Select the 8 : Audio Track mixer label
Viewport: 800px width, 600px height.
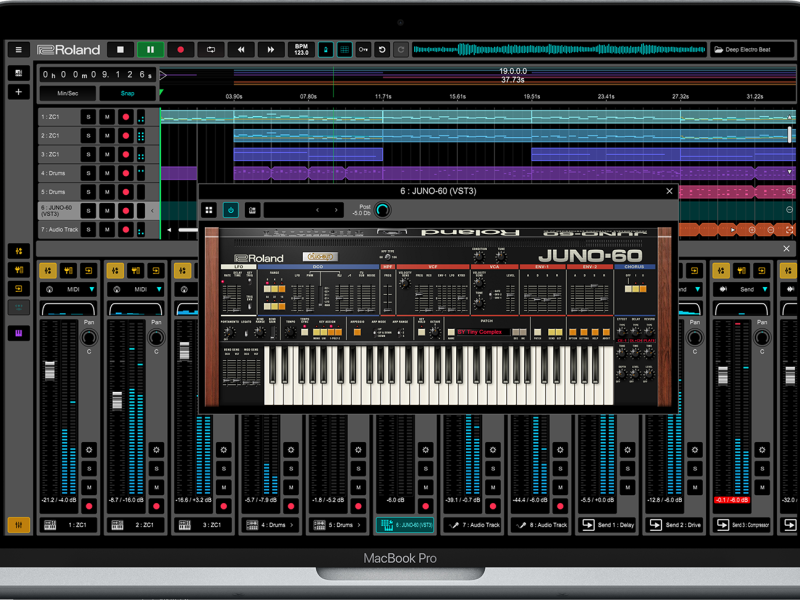coord(540,525)
